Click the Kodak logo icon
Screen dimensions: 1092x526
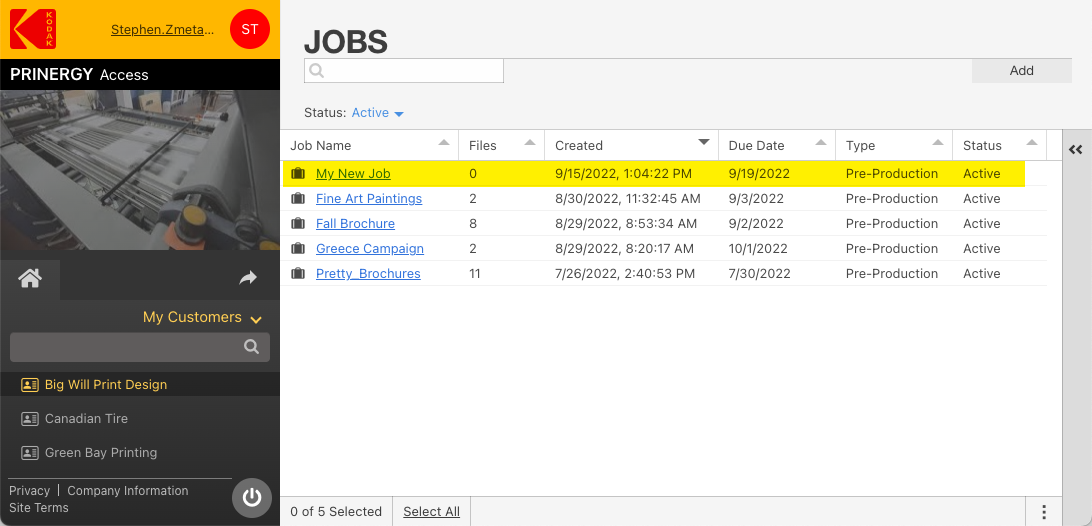(32, 29)
